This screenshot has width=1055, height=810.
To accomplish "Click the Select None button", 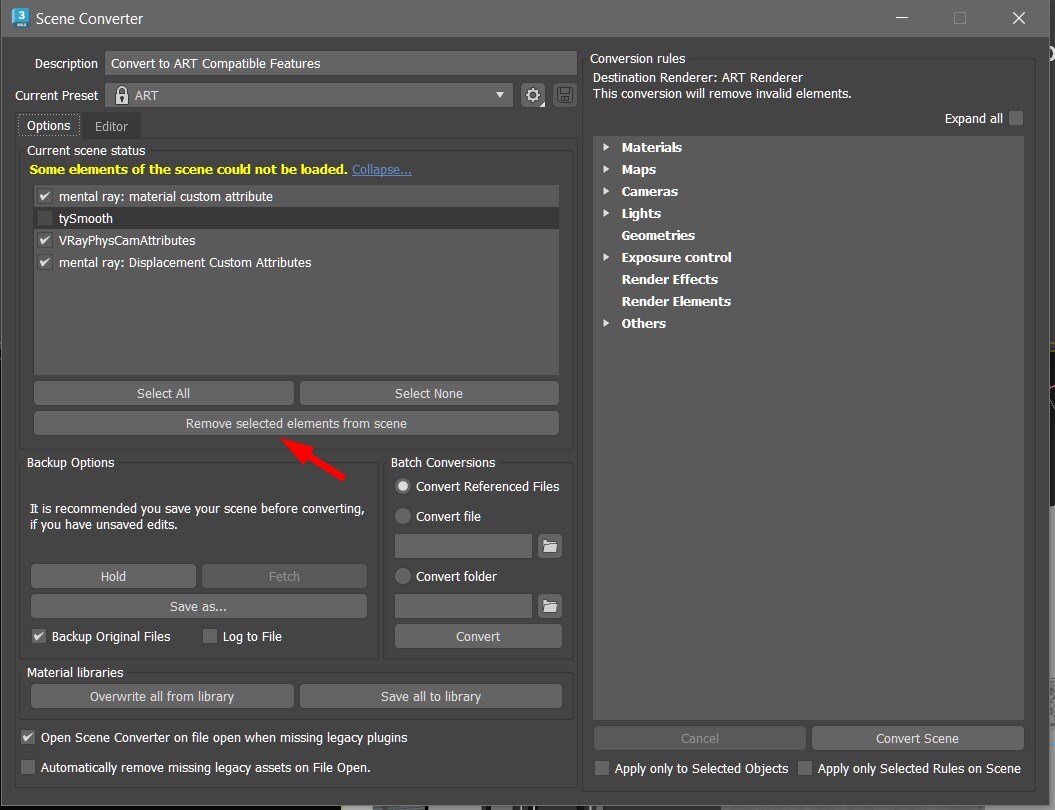I will (429, 394).
